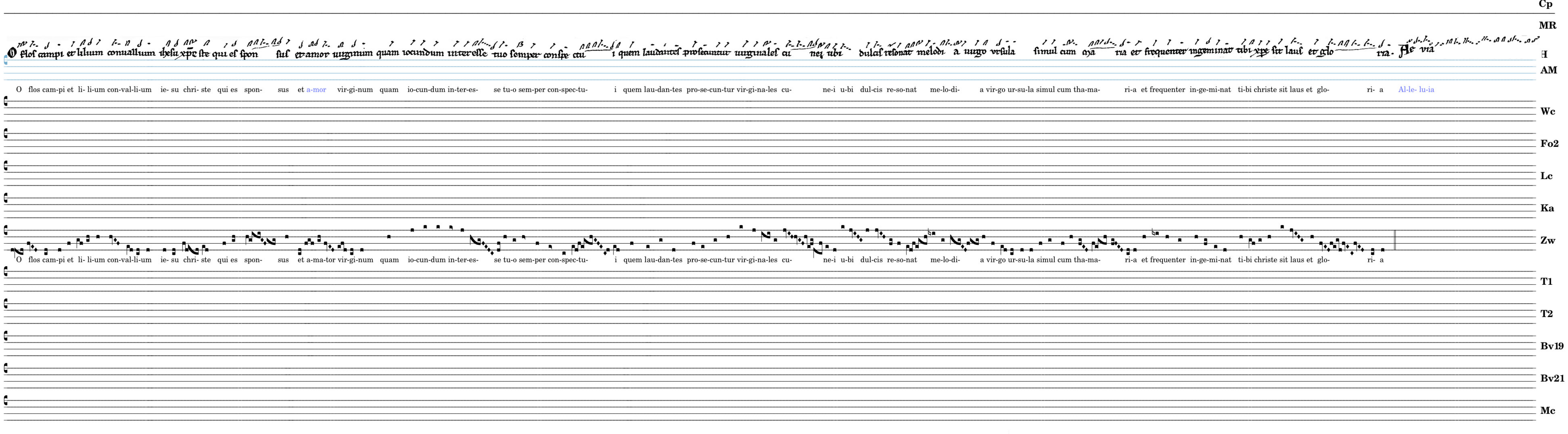Click the blue C clef on AM staff
The height and width of the screenshot is (434, 1568).
[x=6, y=60]
